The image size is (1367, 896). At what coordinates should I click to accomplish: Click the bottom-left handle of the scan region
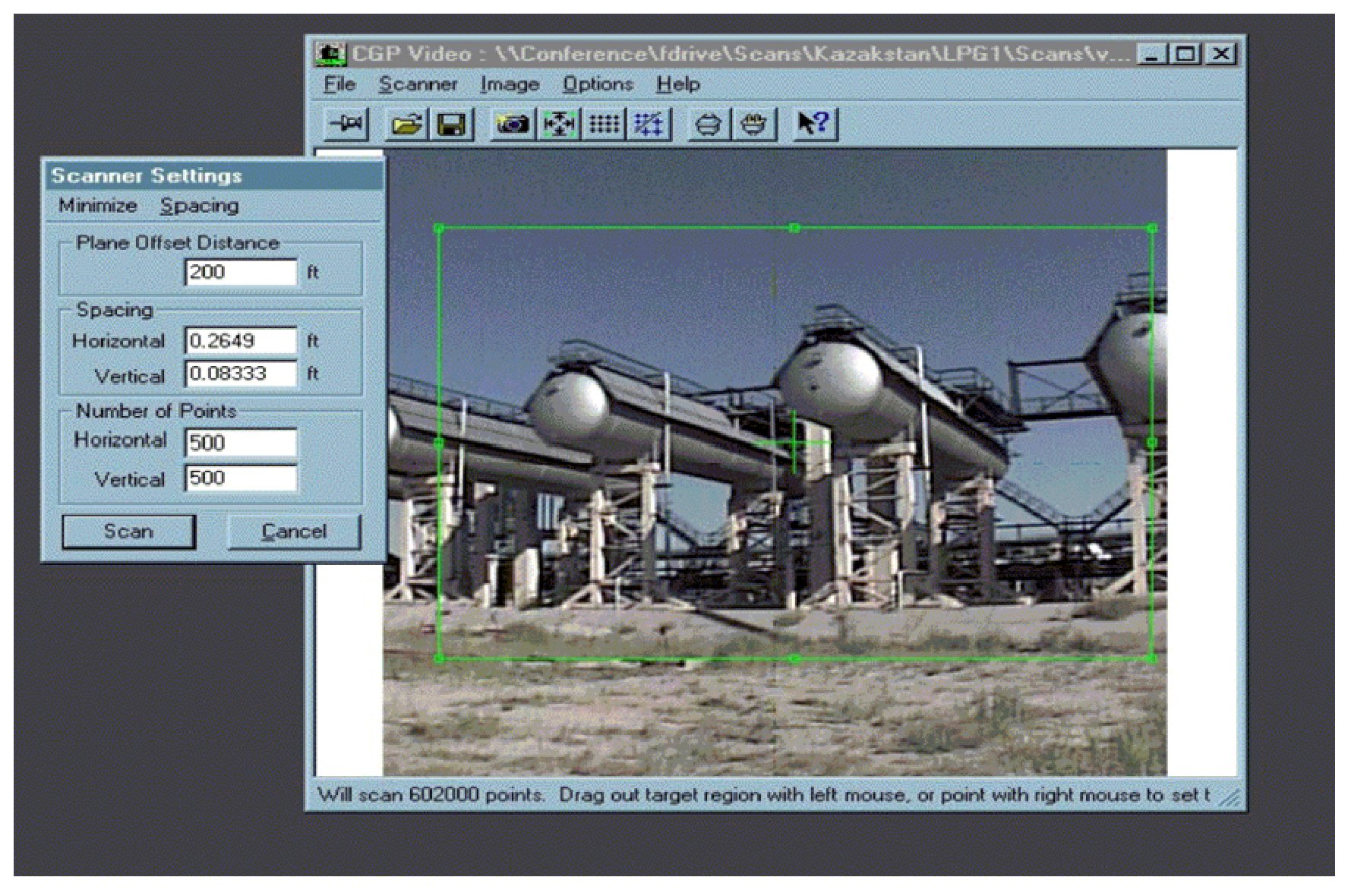[439, 658]
